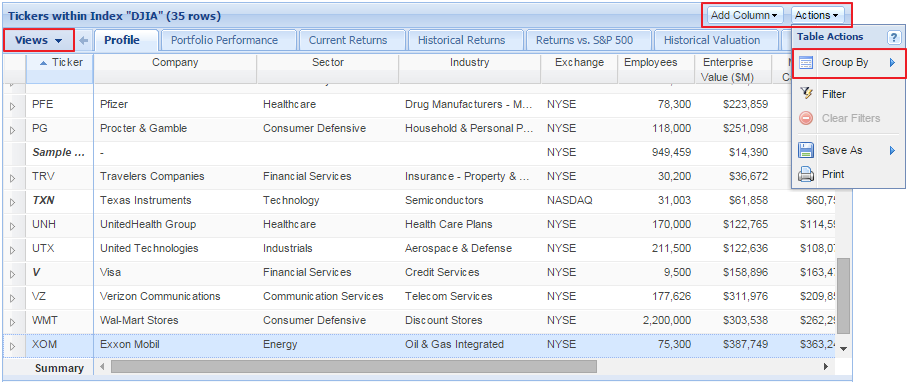907x382 pixels.
Task: Click the Save As floppy disk icon
Action: pos(806,150)
